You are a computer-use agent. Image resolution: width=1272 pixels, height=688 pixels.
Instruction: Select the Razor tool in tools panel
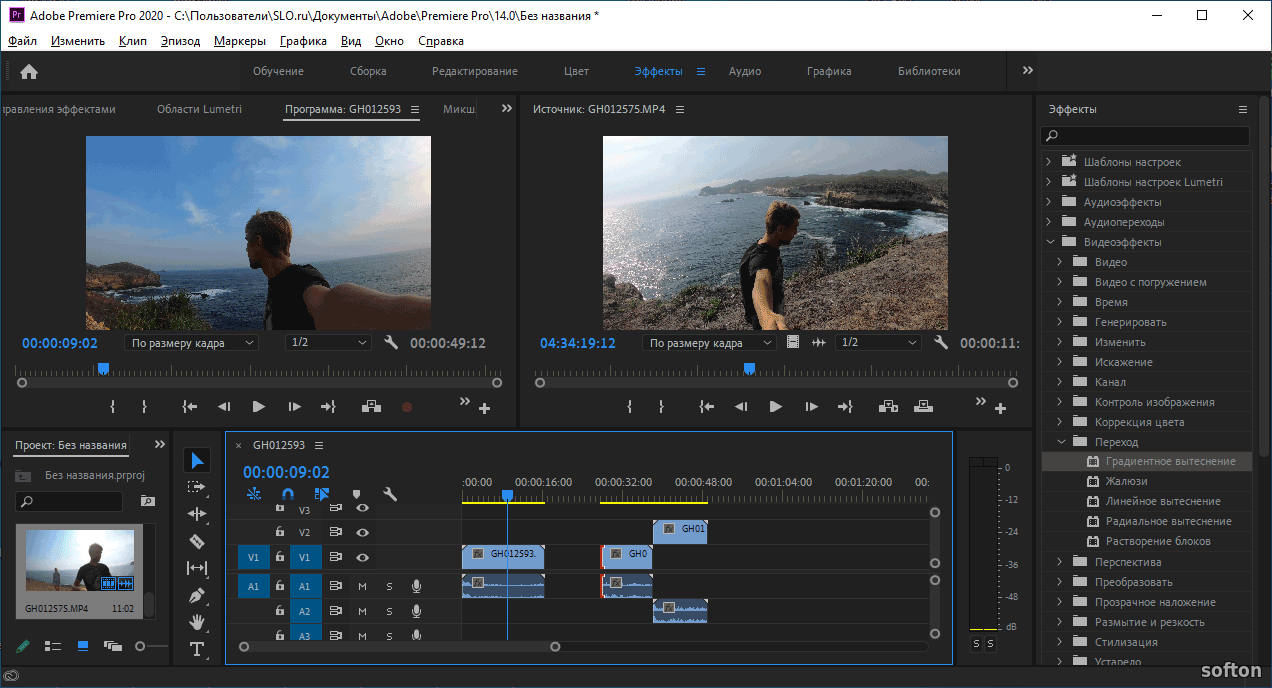point(197,541)
